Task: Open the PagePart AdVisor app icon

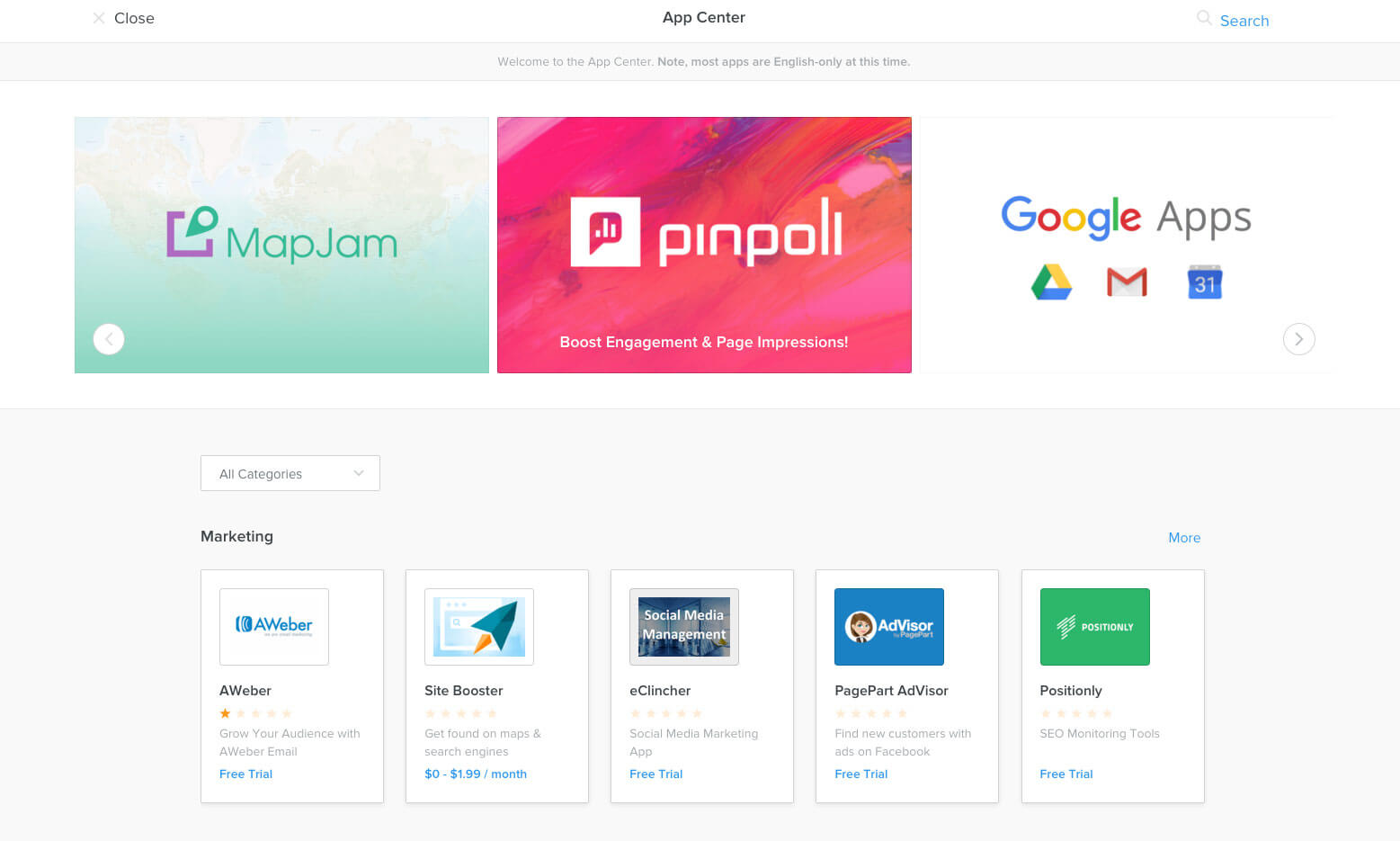Action: point(889,627)
